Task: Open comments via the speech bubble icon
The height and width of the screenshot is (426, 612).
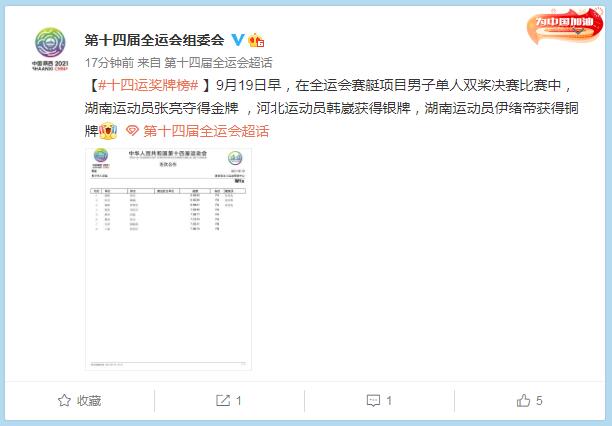Action: (373, 400)
